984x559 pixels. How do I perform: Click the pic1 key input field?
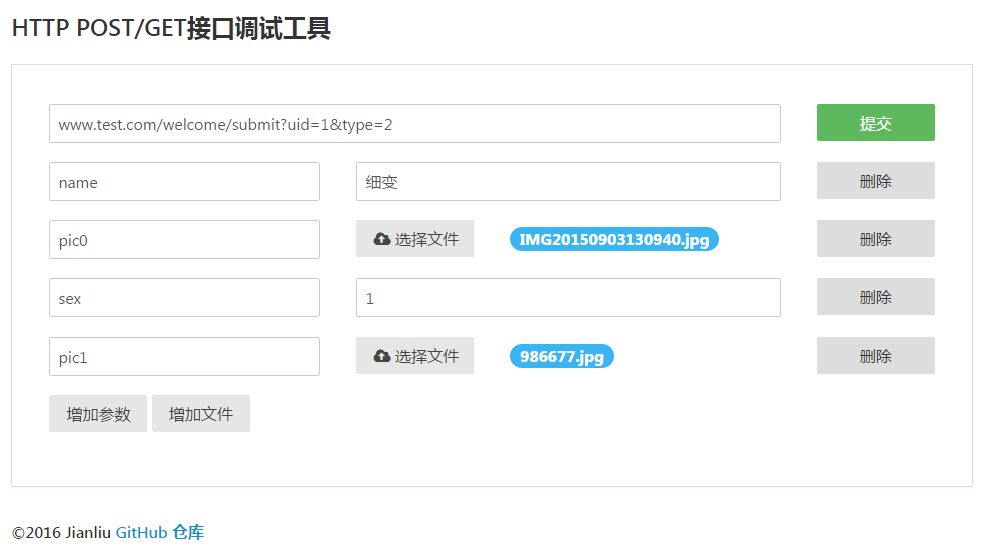(x=184, y=357)
